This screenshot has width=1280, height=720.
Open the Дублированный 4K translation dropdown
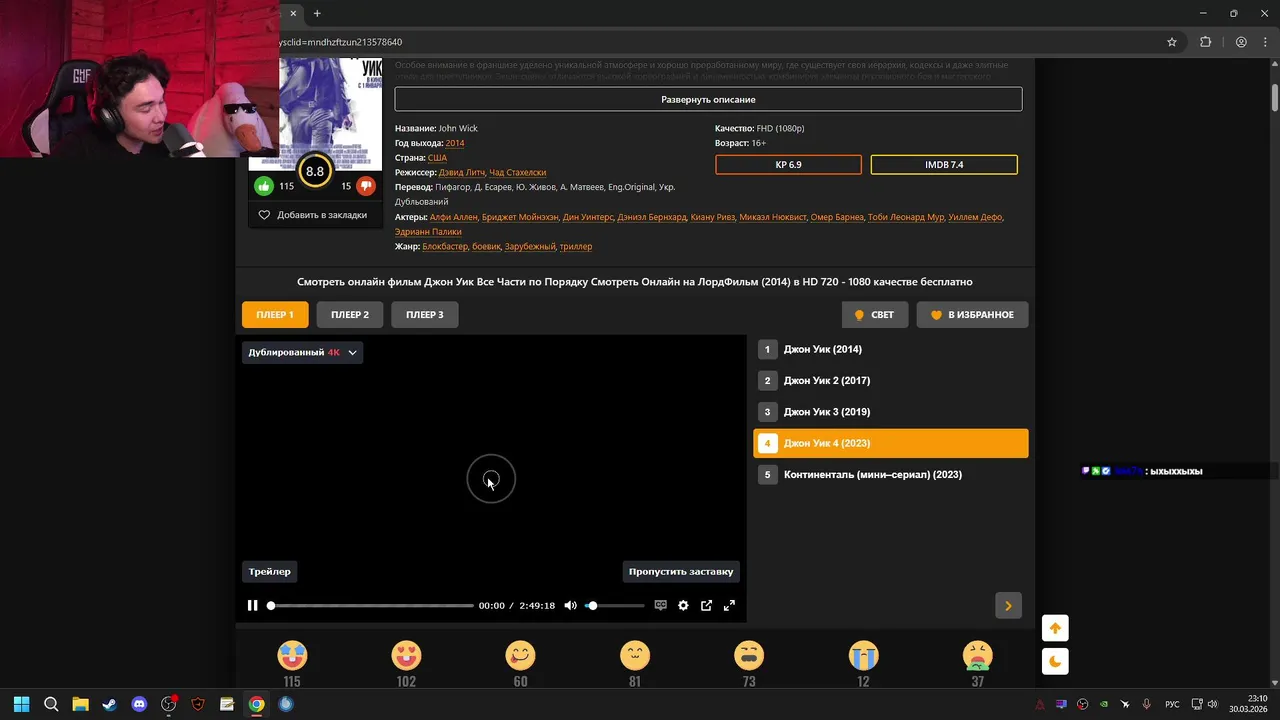(x=303, y=352)
